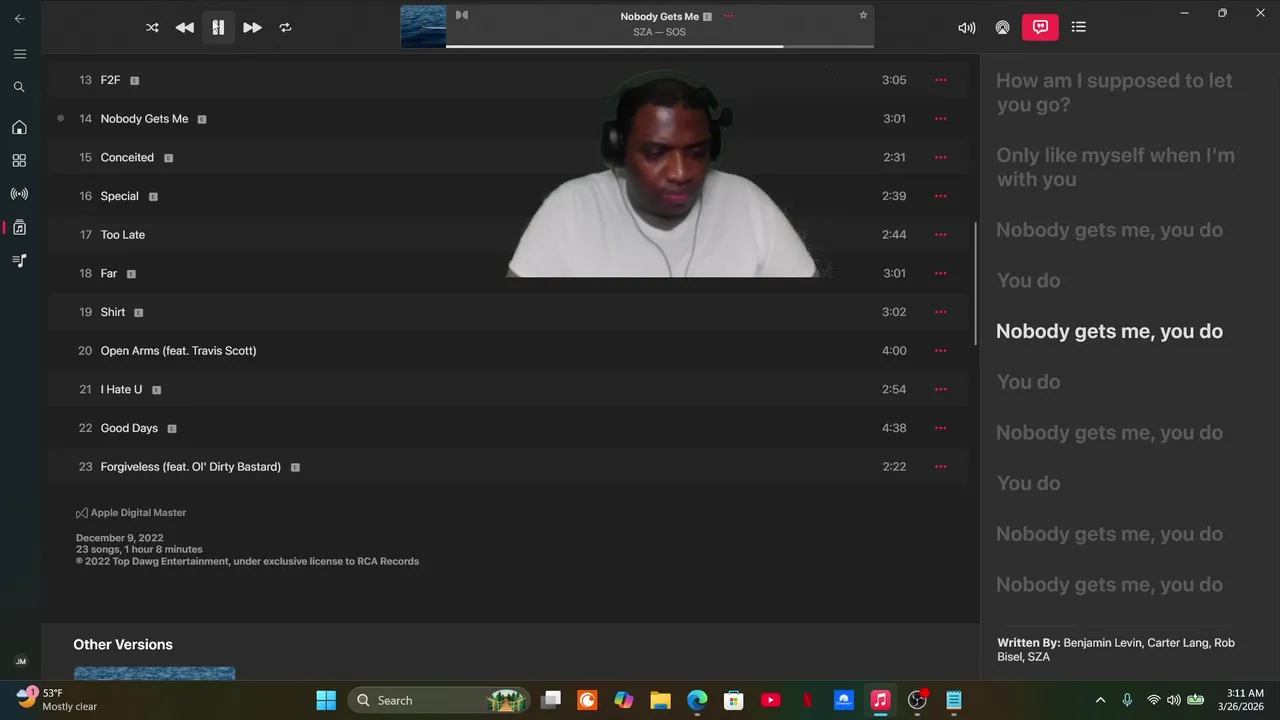Show hidden system tray icons
Viewport: 1280px width, 720px height.
(1101, 700)
